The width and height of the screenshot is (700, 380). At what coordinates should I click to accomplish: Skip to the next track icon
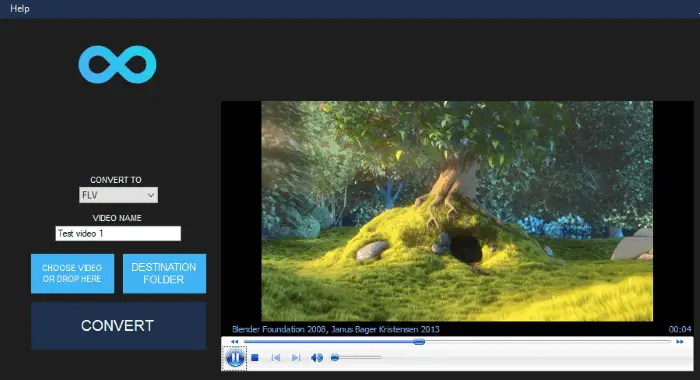point(296,358)
